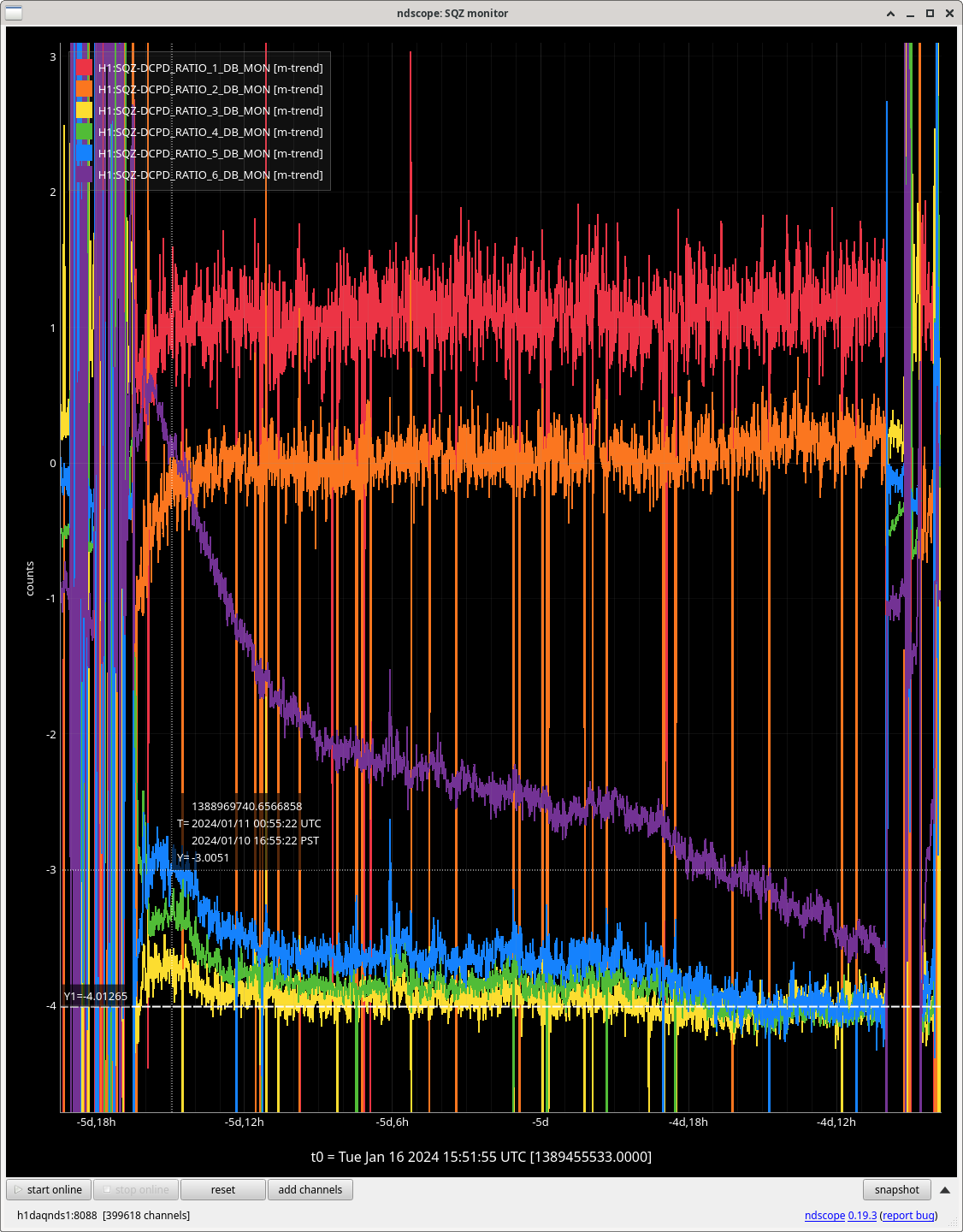Image resolution: width=963 pixels, height=1232 pixels.
Task: Click the Y1=-4.01265 cursor label
Action: point(96,996)
